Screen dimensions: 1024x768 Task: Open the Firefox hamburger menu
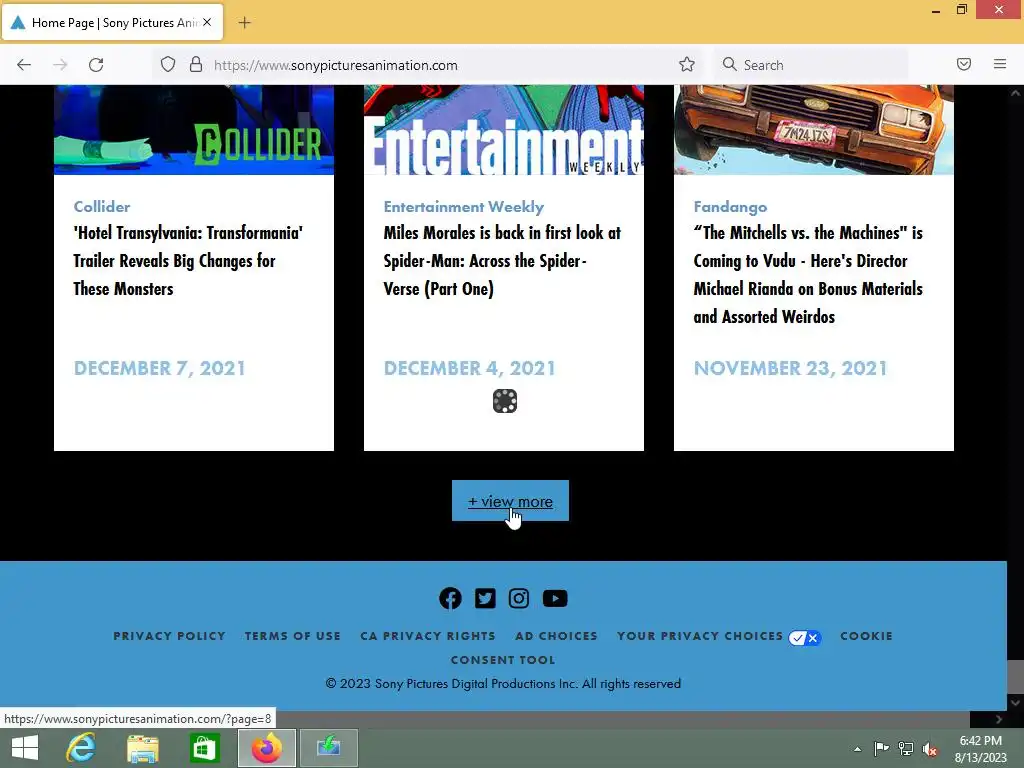999,64
